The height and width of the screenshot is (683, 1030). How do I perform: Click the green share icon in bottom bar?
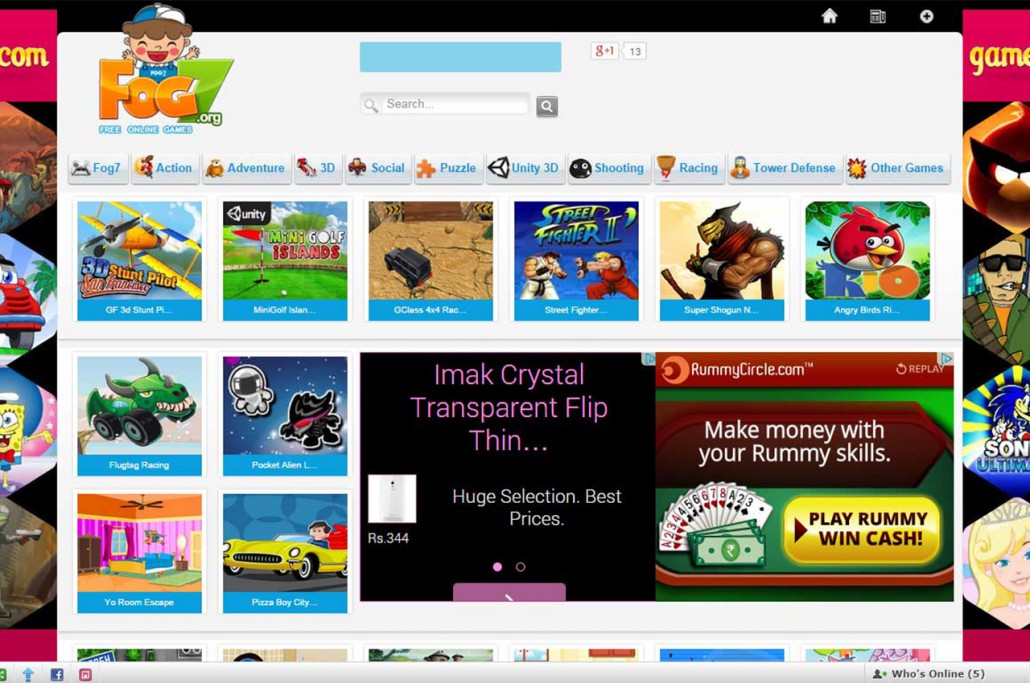[3, 674]
